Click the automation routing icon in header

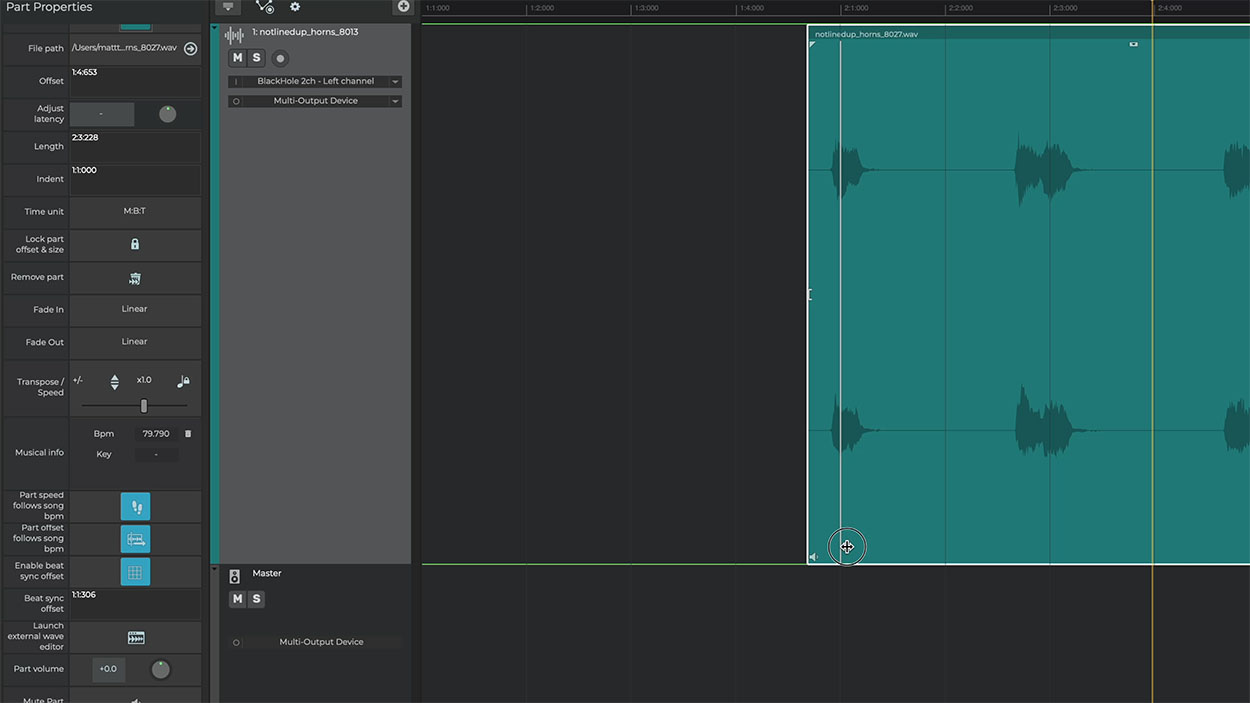[x=264, y=7]
